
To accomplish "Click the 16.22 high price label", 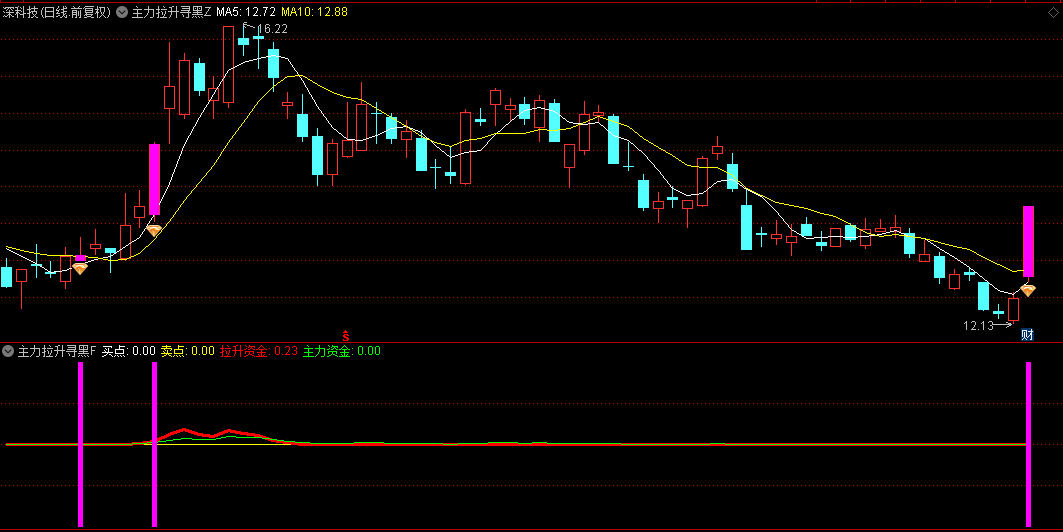I will pyautogui.click(x=272, y=28).
